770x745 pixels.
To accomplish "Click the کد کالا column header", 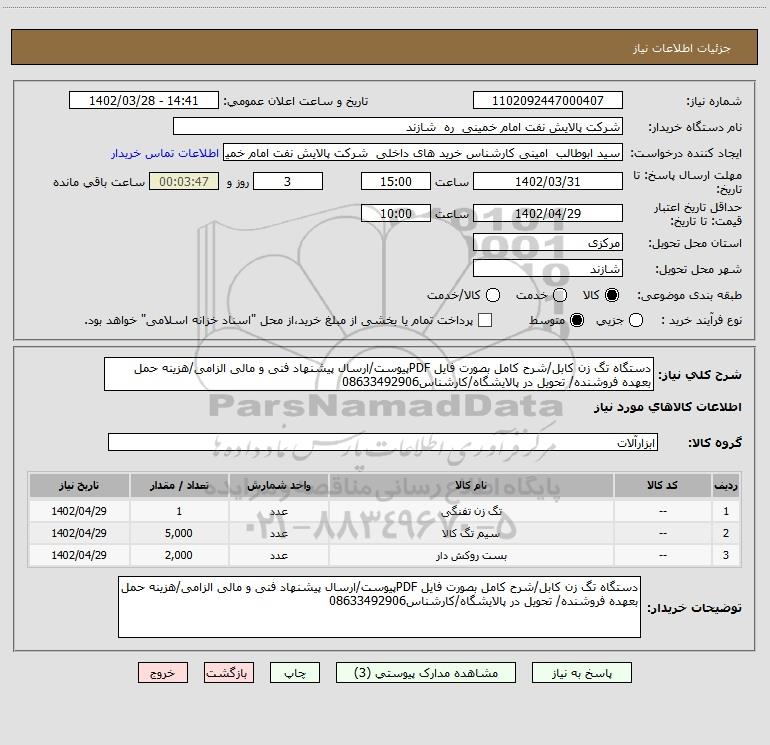I will tap(662, 486).
